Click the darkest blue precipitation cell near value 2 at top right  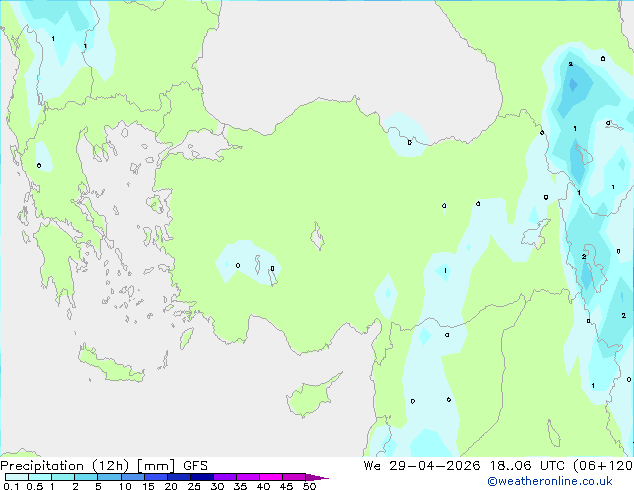point(573,84)
